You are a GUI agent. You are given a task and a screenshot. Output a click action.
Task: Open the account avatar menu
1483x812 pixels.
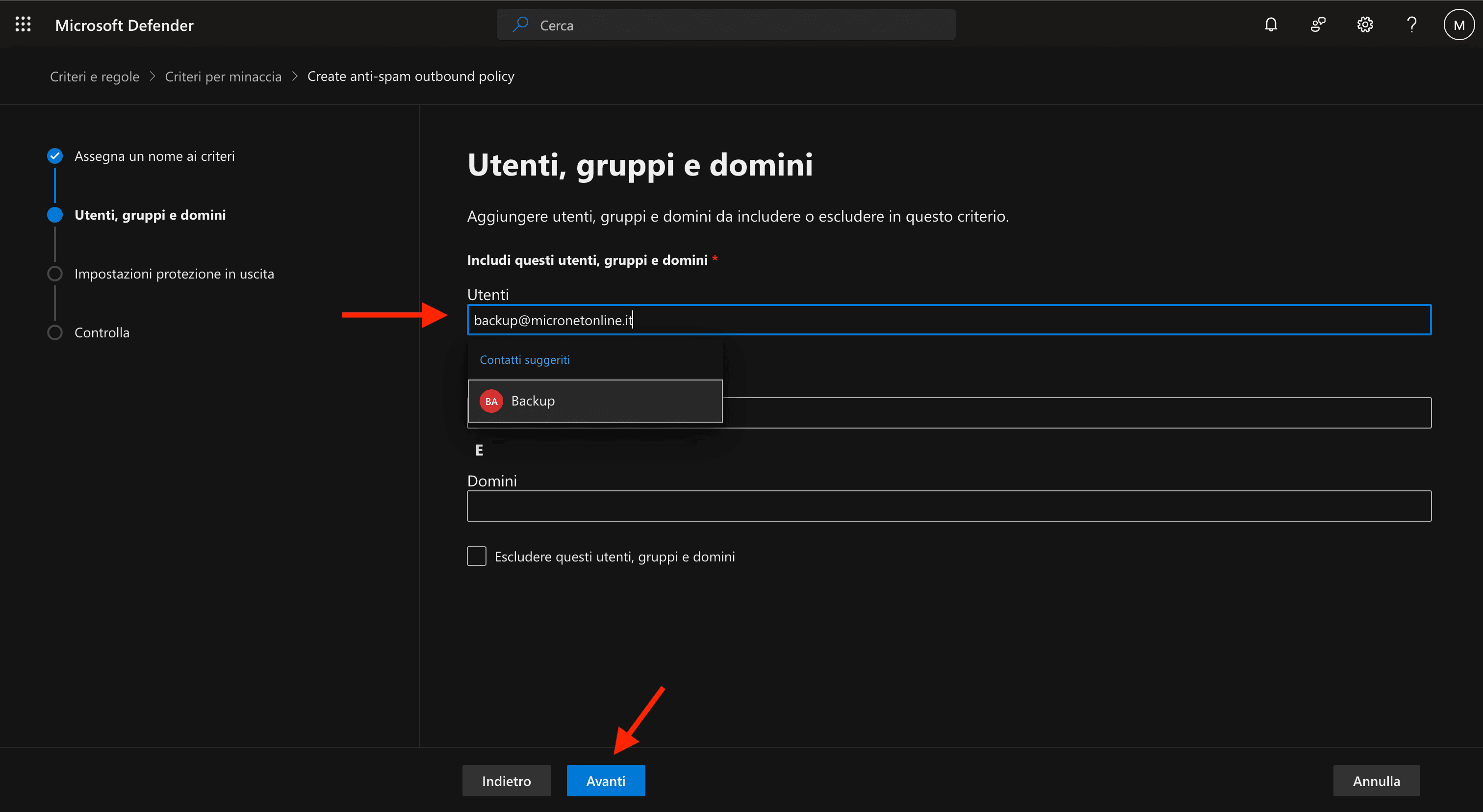pos(1458,24)
